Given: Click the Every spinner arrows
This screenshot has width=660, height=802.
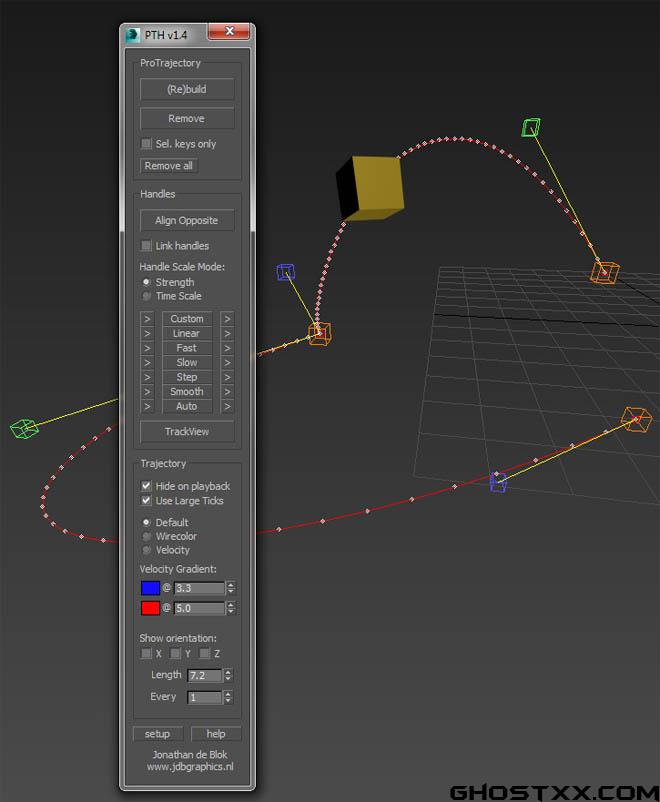Looking at the screenshot, I should coord(228,697).
